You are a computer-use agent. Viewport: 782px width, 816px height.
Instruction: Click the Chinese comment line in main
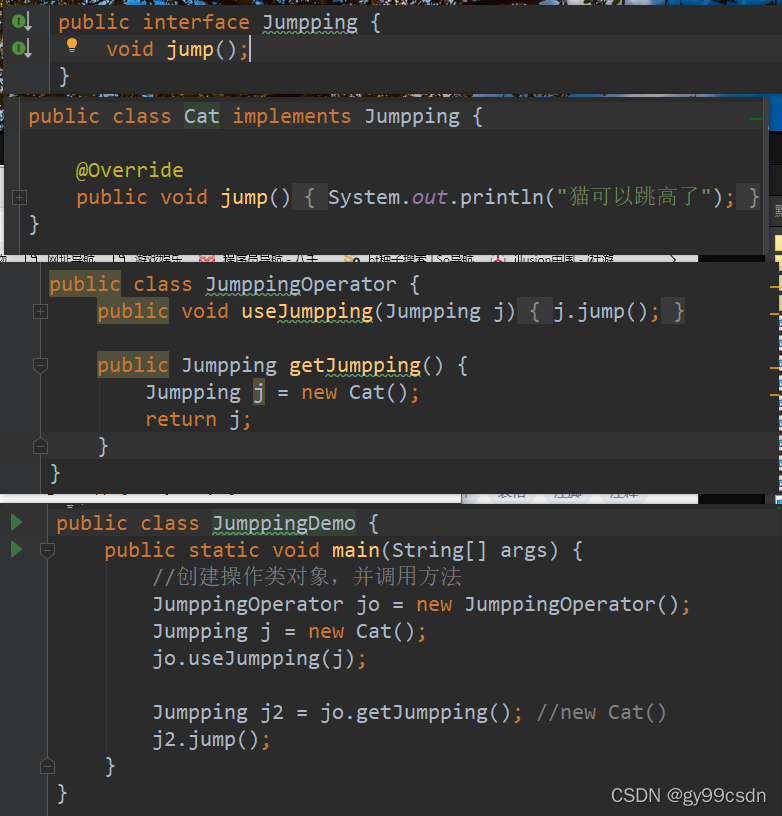(307, 577)
